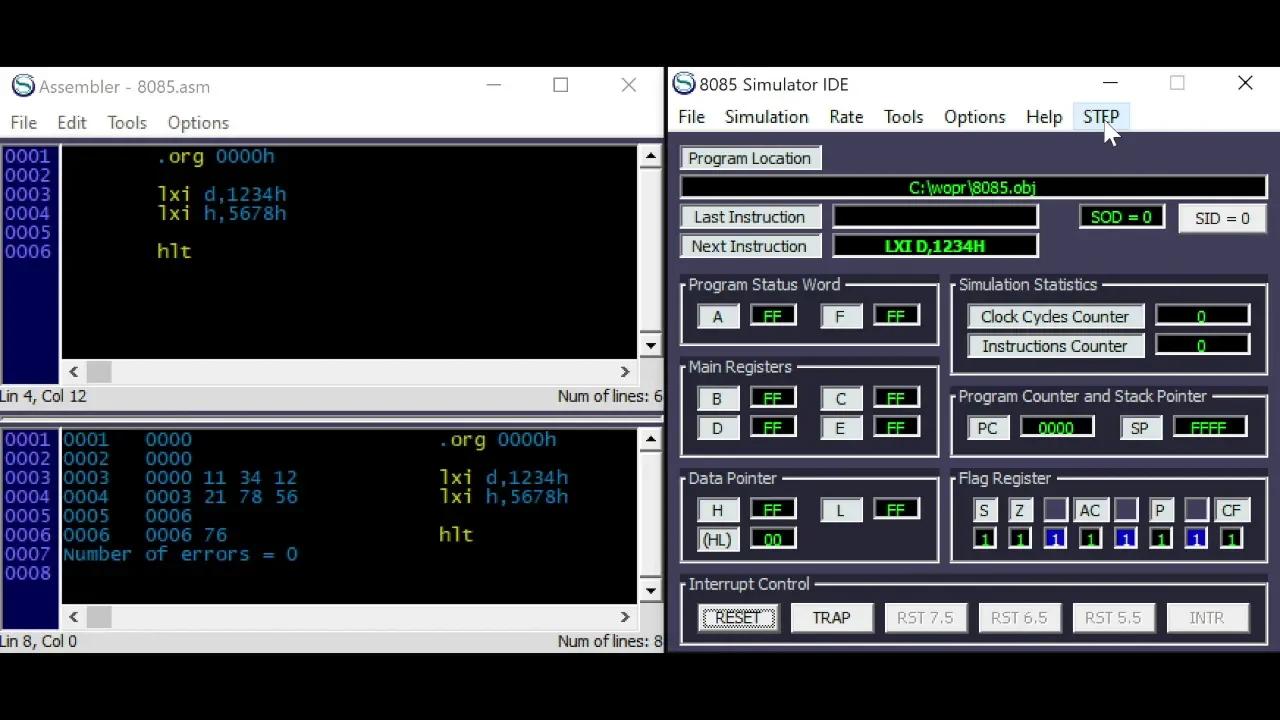Click the right scroll arrow below the assembly listing
This screenshot has width=1280, height=720.
point(625,616)
